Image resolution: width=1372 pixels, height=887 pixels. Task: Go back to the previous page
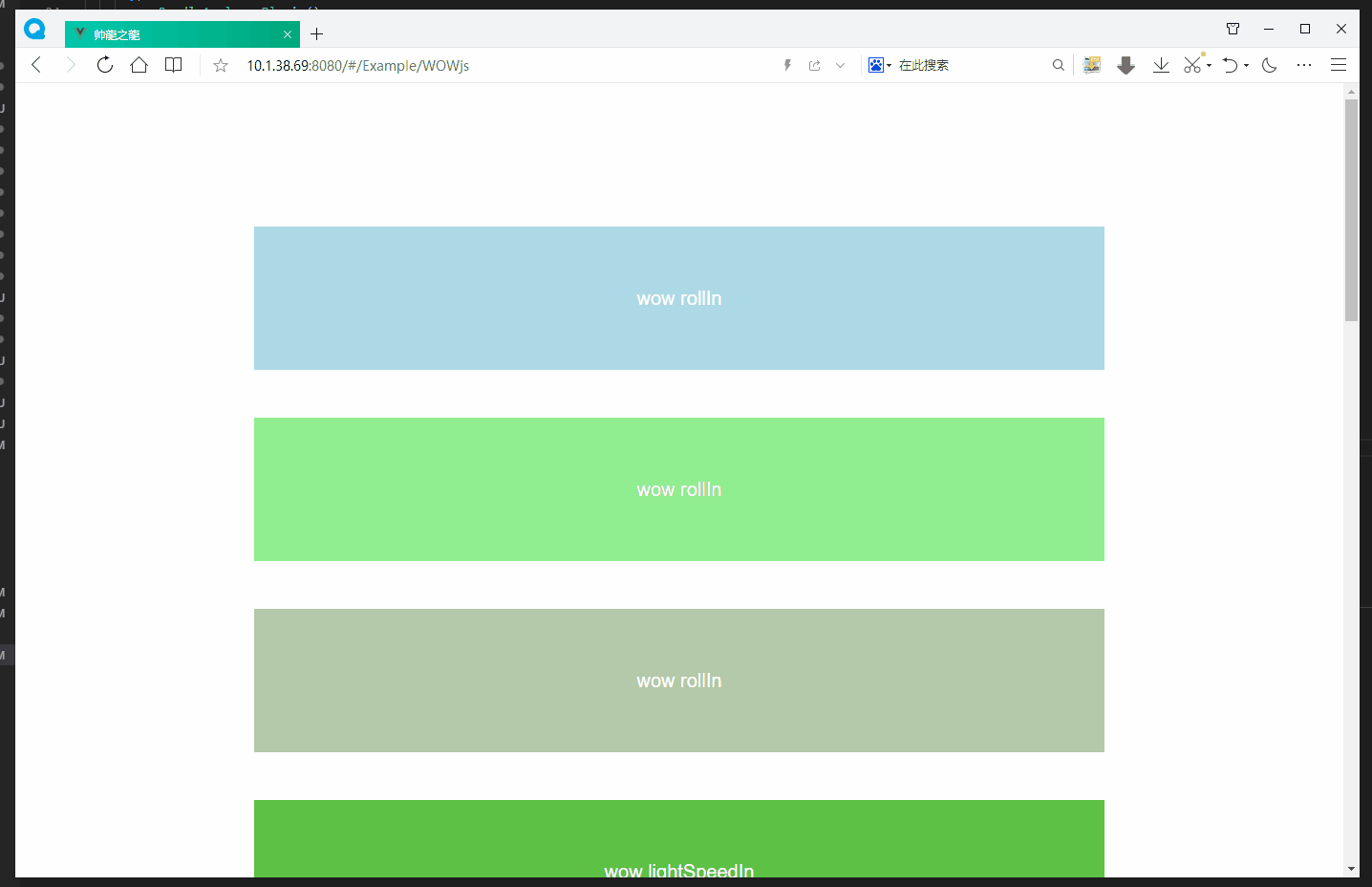click(x=36, y=65)
